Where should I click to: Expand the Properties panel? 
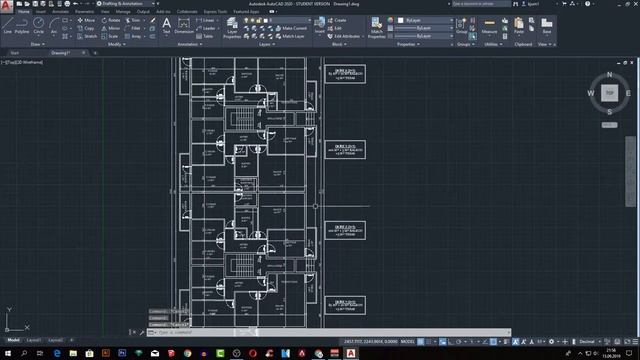pyautogui.click(x=408, y=44)
